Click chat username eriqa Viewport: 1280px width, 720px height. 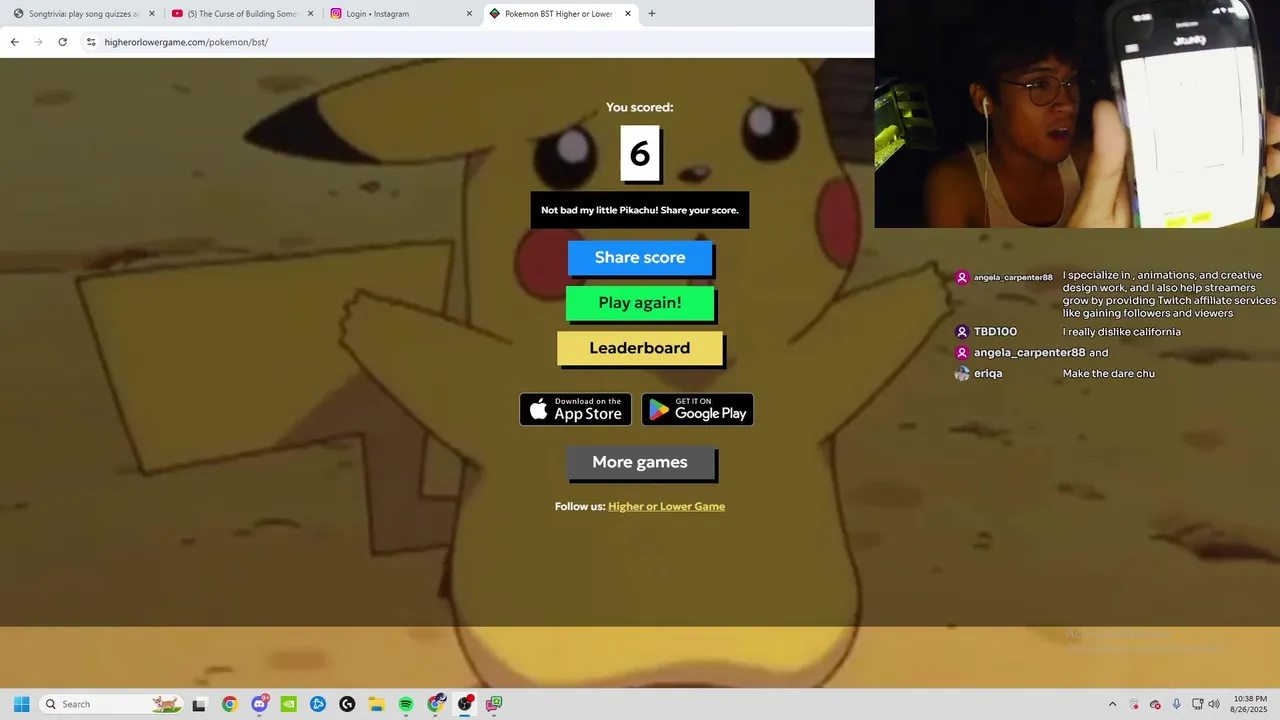(988, 373)
